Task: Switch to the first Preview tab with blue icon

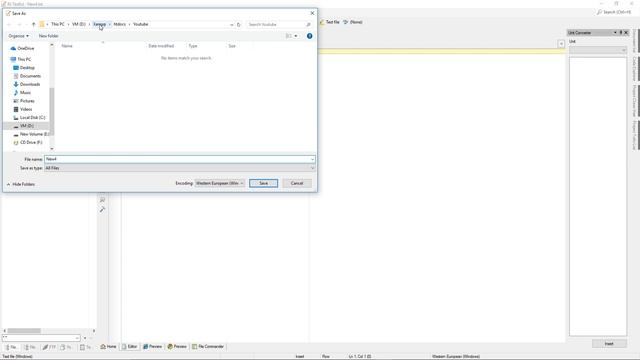Action: tap(152, 347)
